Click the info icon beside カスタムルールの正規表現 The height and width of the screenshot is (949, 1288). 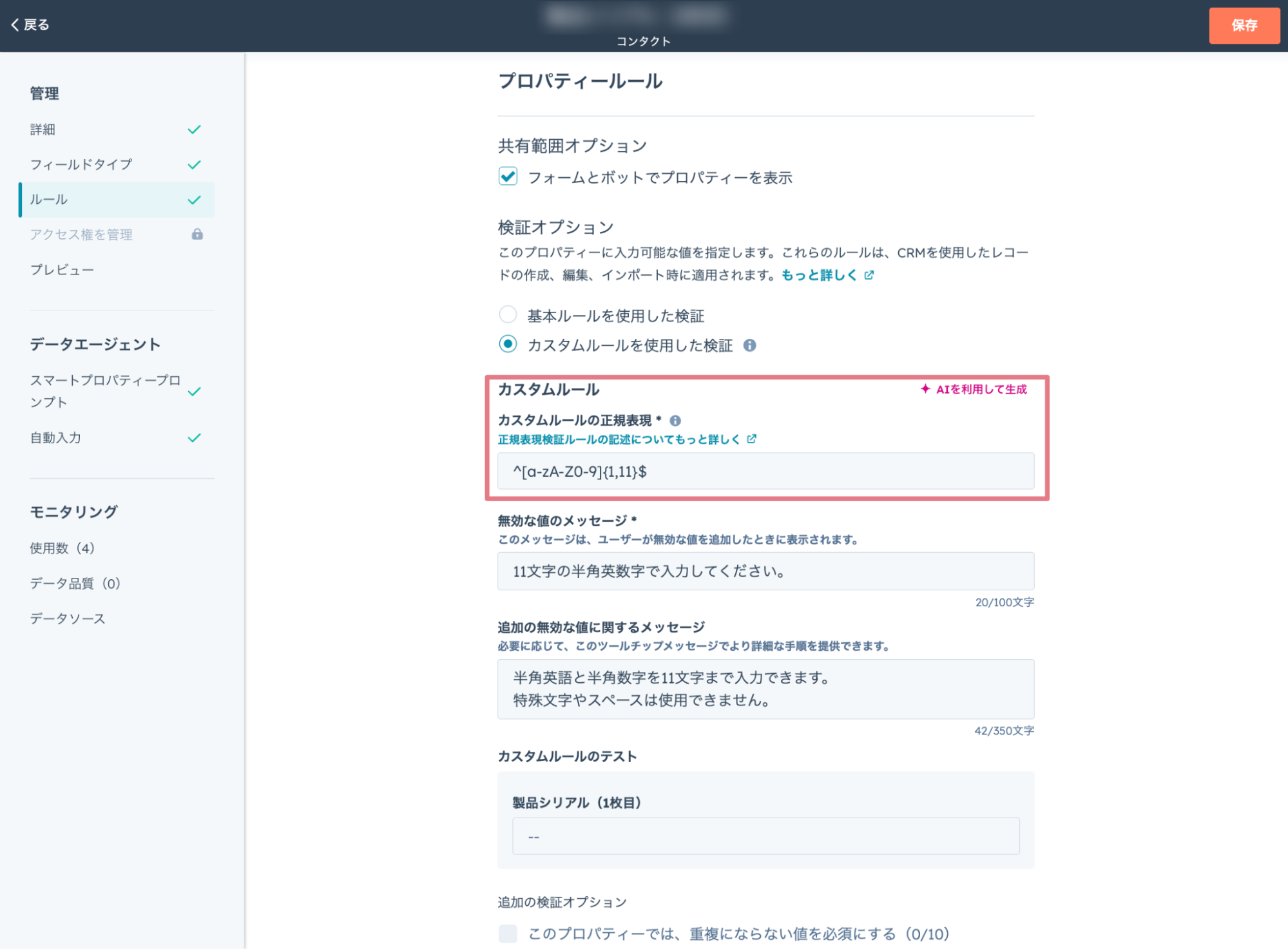coord(675,421)
